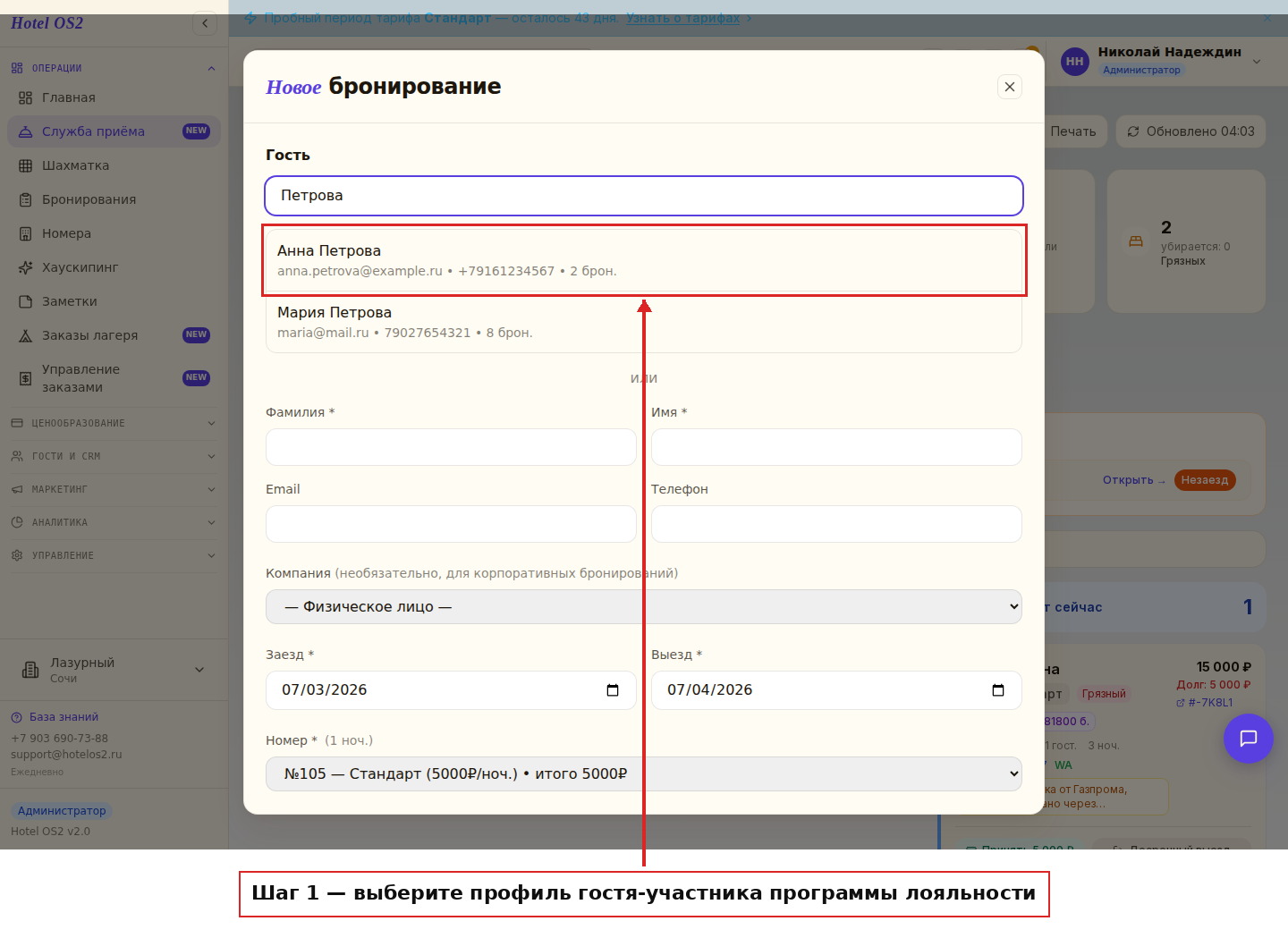This screenshot has height=938, width=1288.
Task: Click the Обновлено 04:03 refresh button
Action: point(1191,131)
